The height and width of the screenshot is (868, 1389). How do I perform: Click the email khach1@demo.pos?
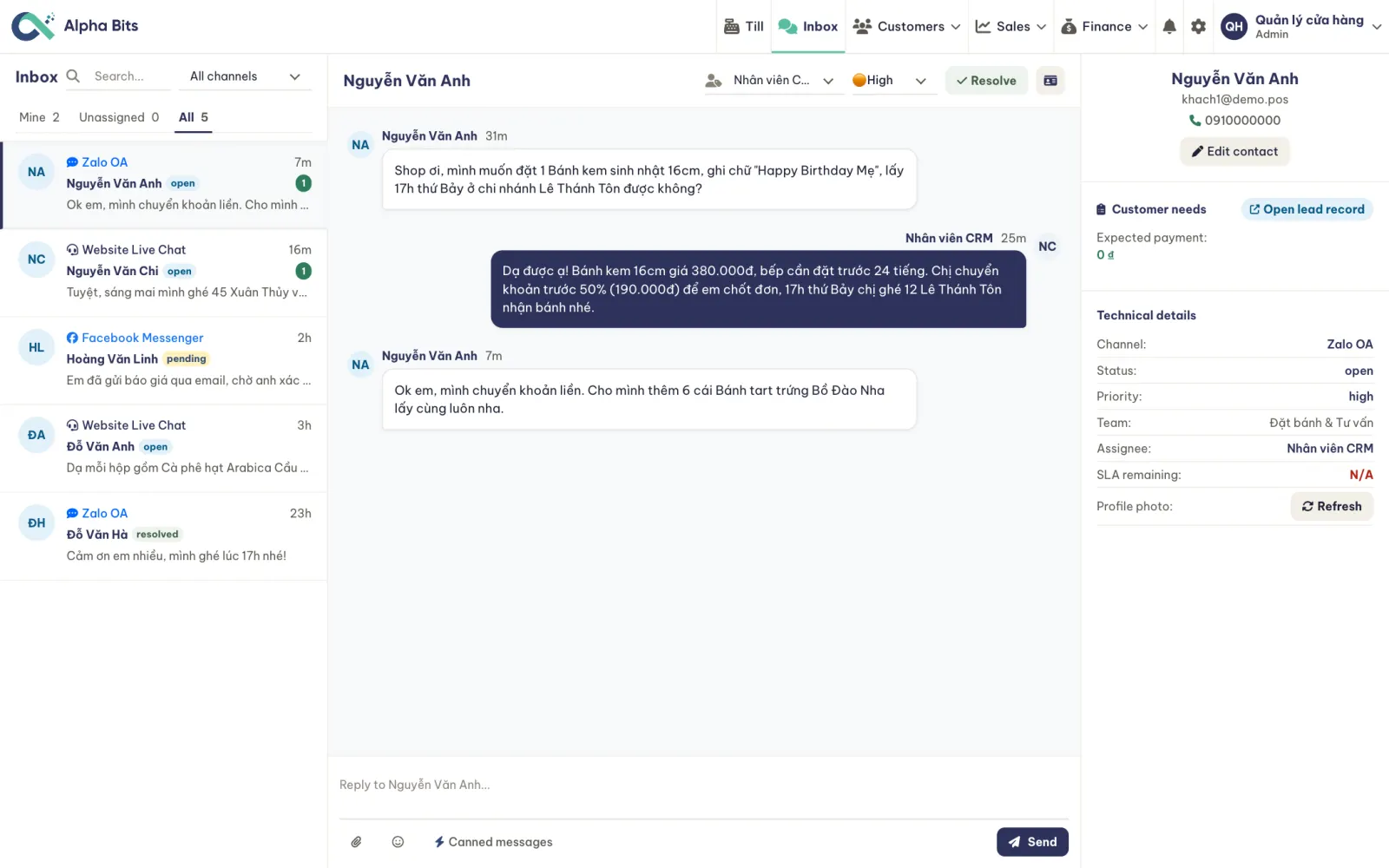coord(1234,100)
